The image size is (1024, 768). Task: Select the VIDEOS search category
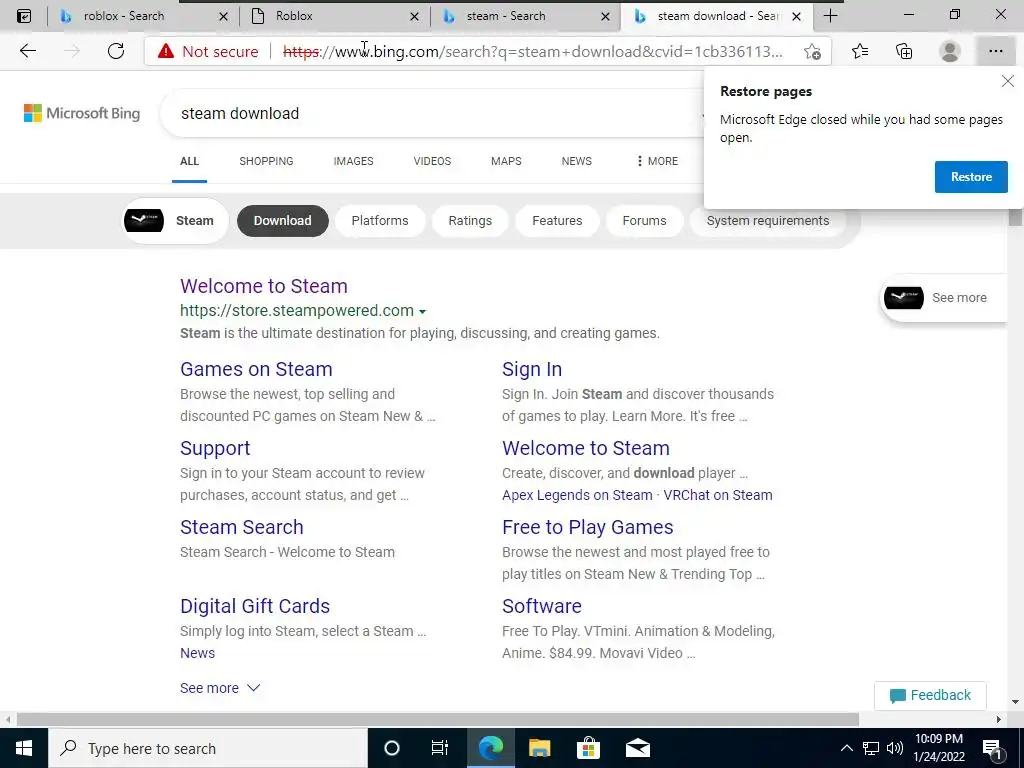(432, 161)
